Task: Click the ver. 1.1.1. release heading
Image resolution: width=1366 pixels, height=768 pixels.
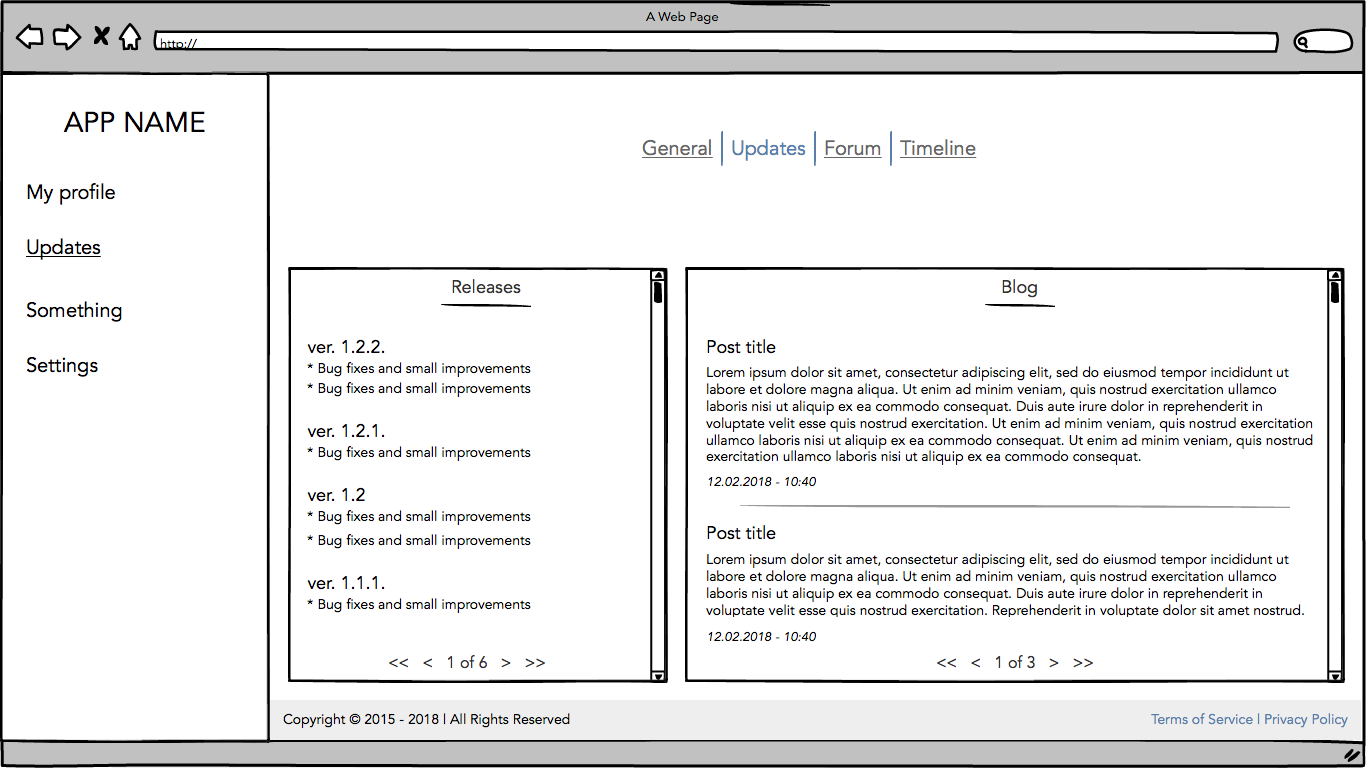Action: click(x=346, y=583)
